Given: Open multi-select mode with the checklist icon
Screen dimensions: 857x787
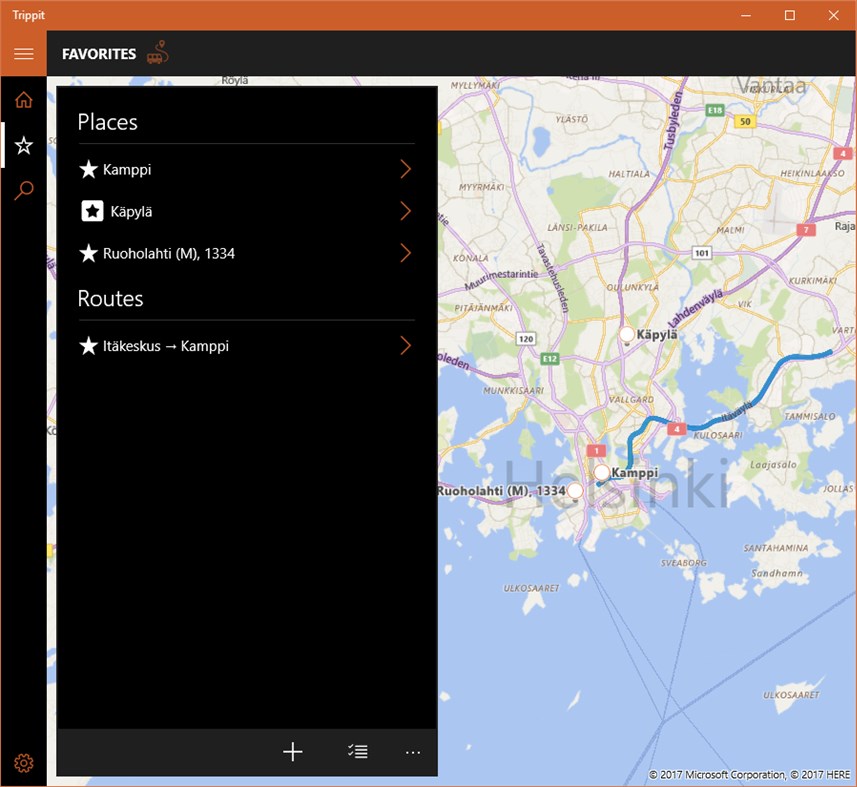Looking at the screenshot, I should (x=358, y=751).
